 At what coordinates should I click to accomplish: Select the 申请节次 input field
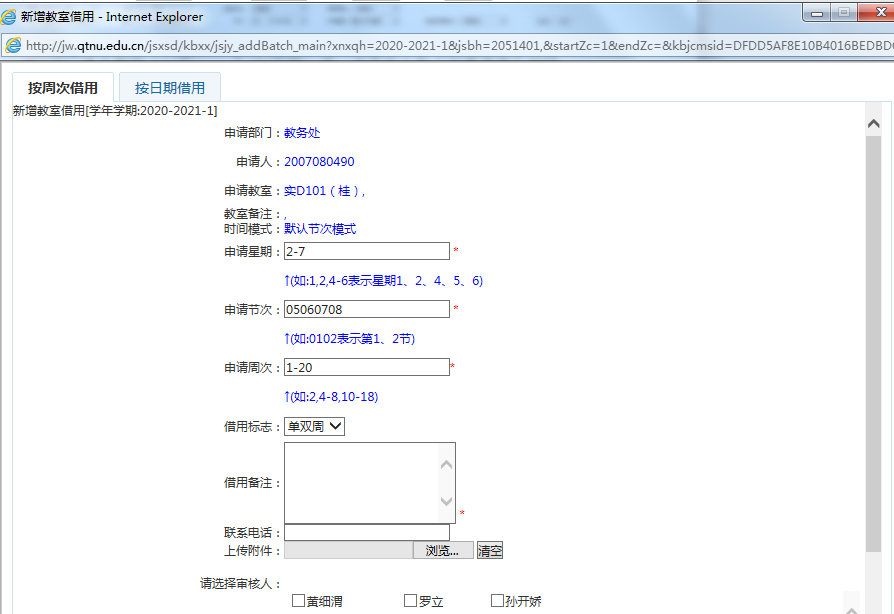point(367,309)
